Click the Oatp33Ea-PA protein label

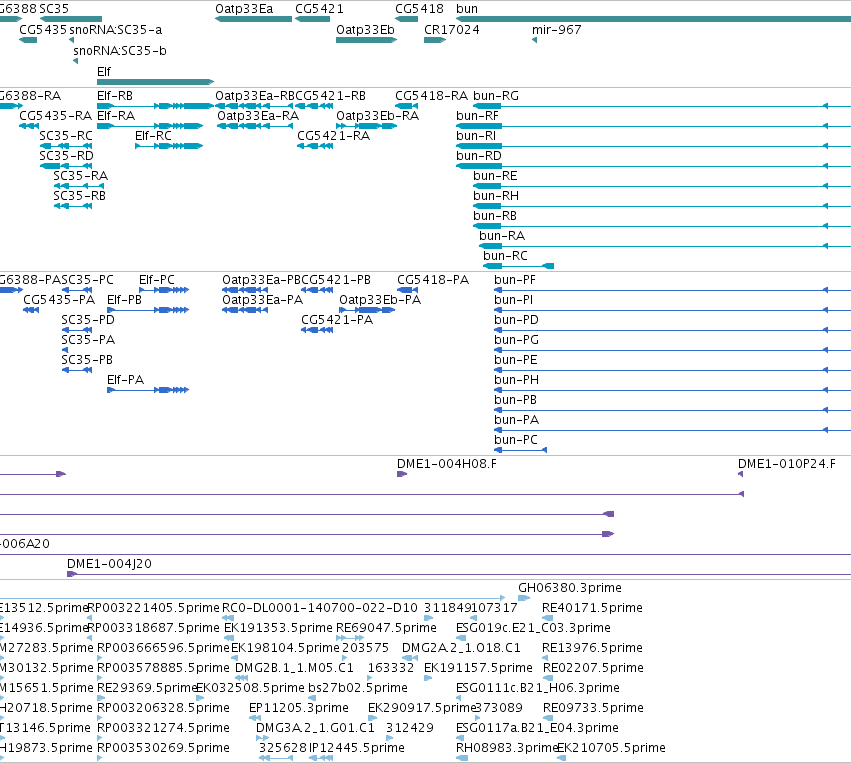coord(263,300)
